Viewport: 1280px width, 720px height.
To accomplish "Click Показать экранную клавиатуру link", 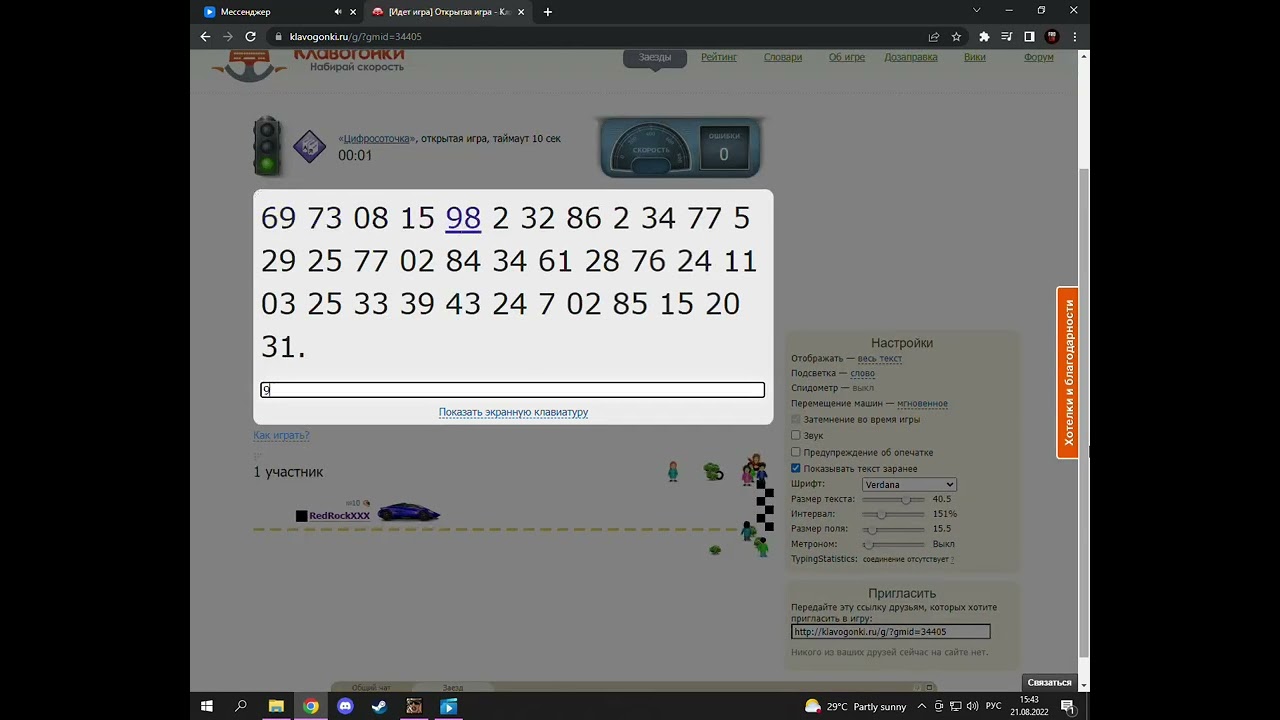I will [x=513, y=412].
